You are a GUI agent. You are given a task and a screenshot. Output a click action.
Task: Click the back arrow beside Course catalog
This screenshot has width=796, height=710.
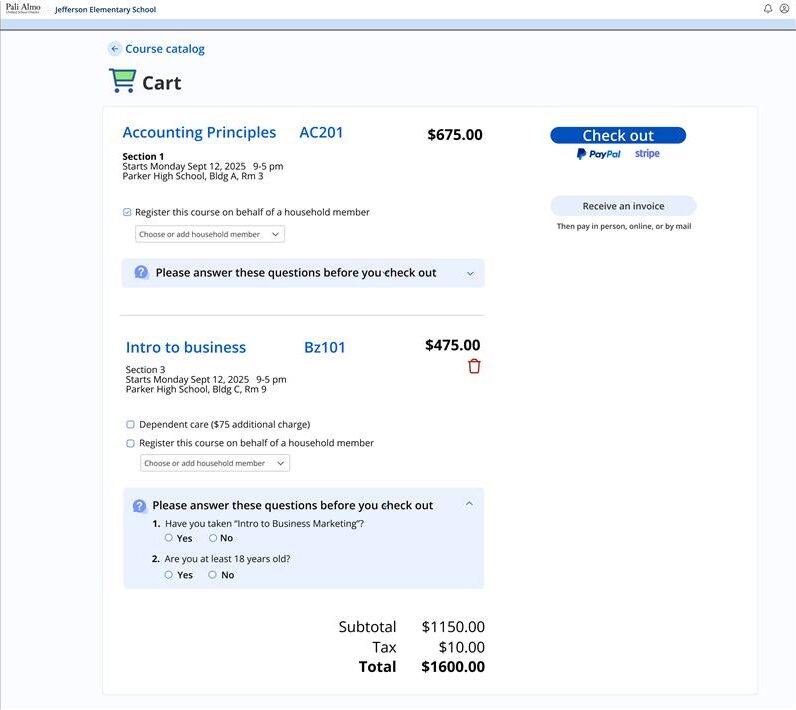pyautogui.click(x=114, y=49)
